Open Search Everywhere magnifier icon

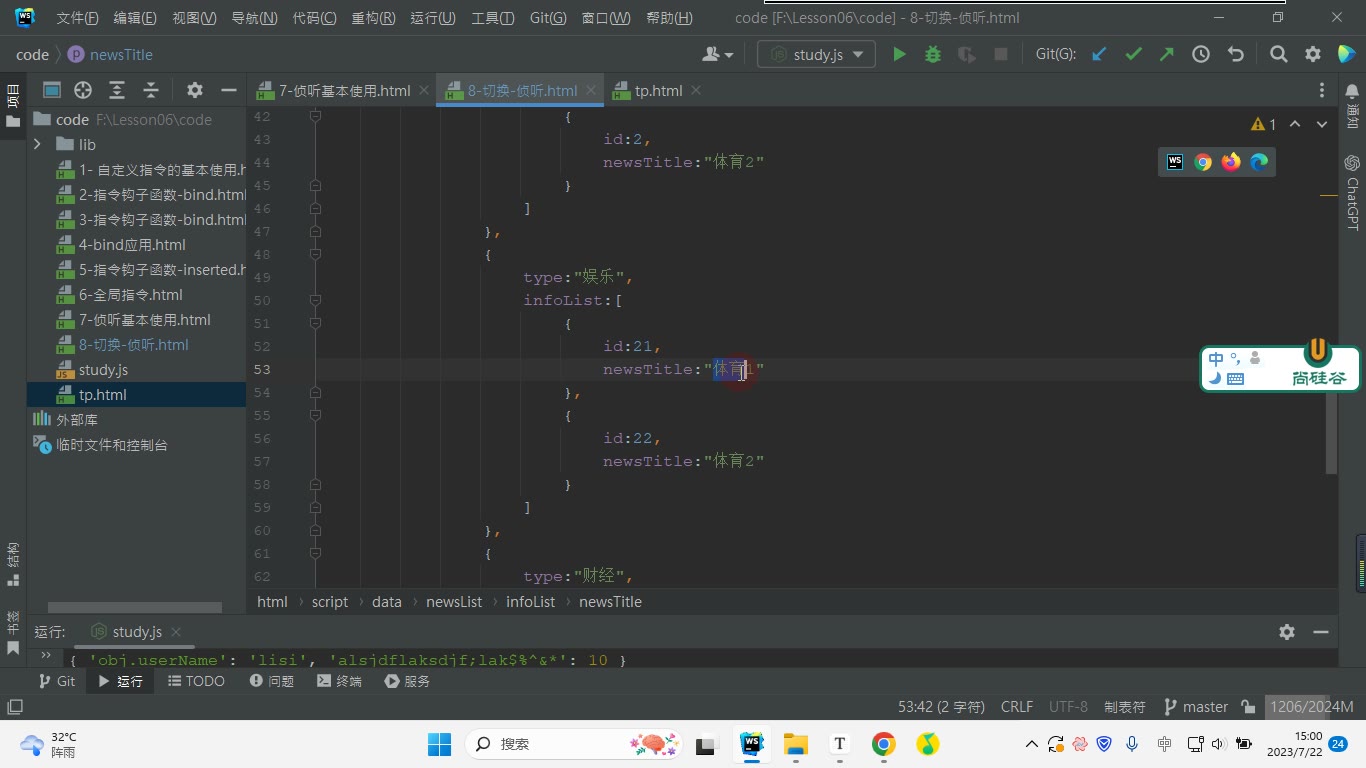(1278, 54)
